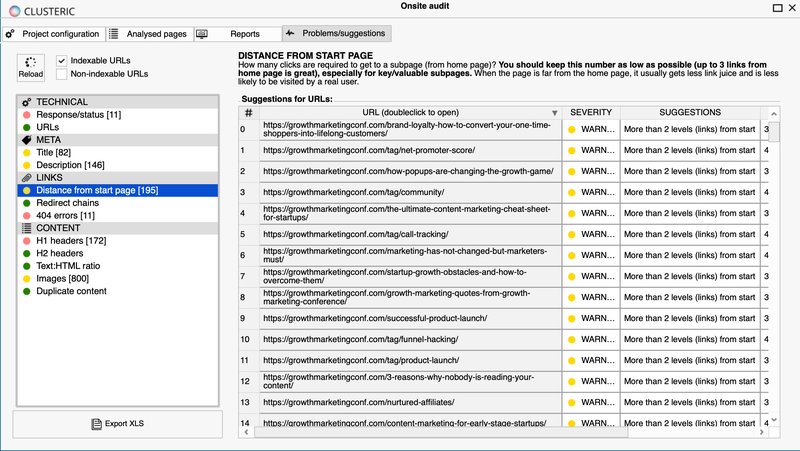This screenshot has height=451, width=800.
Task: Click the spreadsheet icon on Export XLS
Action: [96, 424]
